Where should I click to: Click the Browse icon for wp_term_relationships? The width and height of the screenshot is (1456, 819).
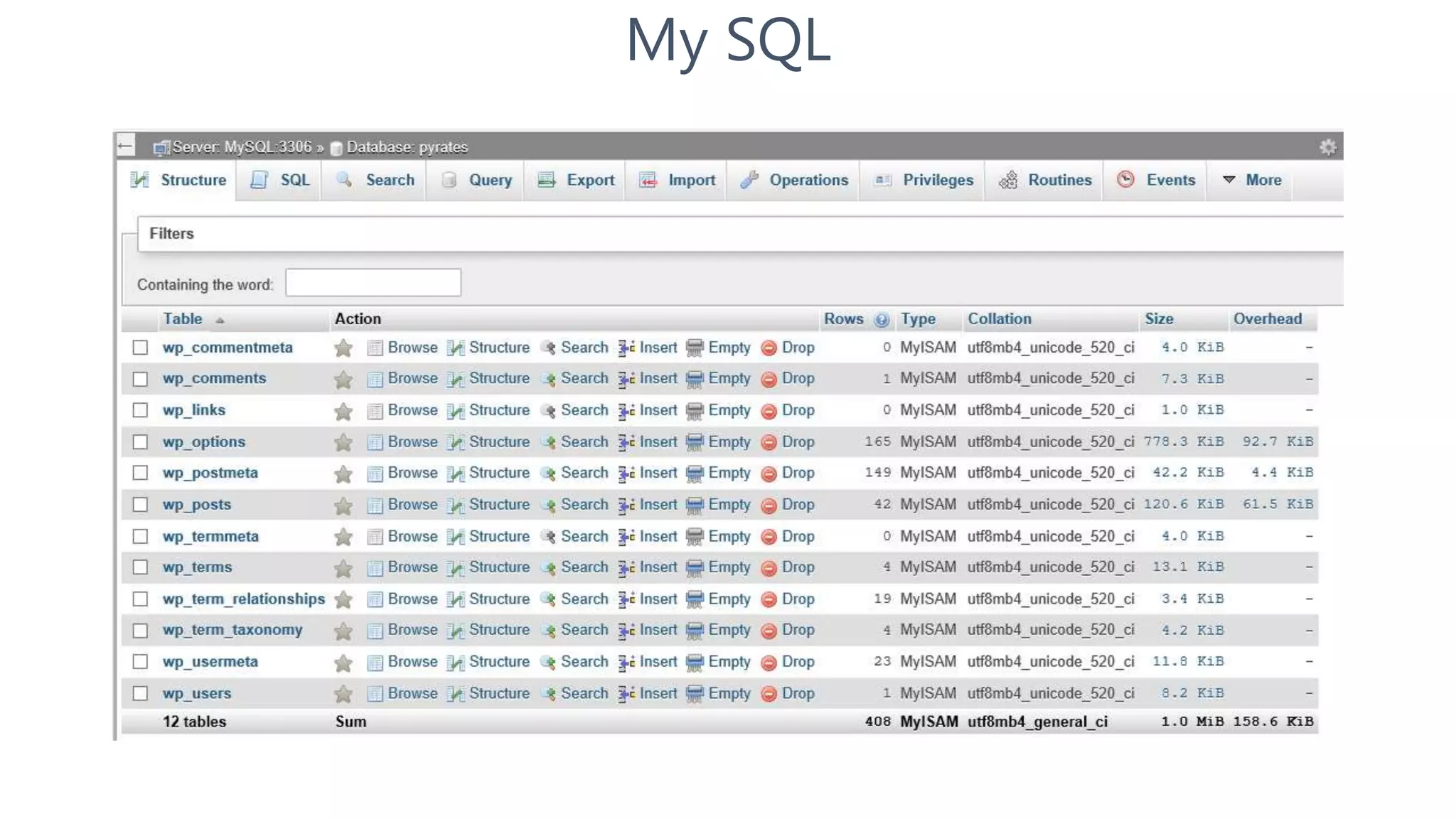375,599
